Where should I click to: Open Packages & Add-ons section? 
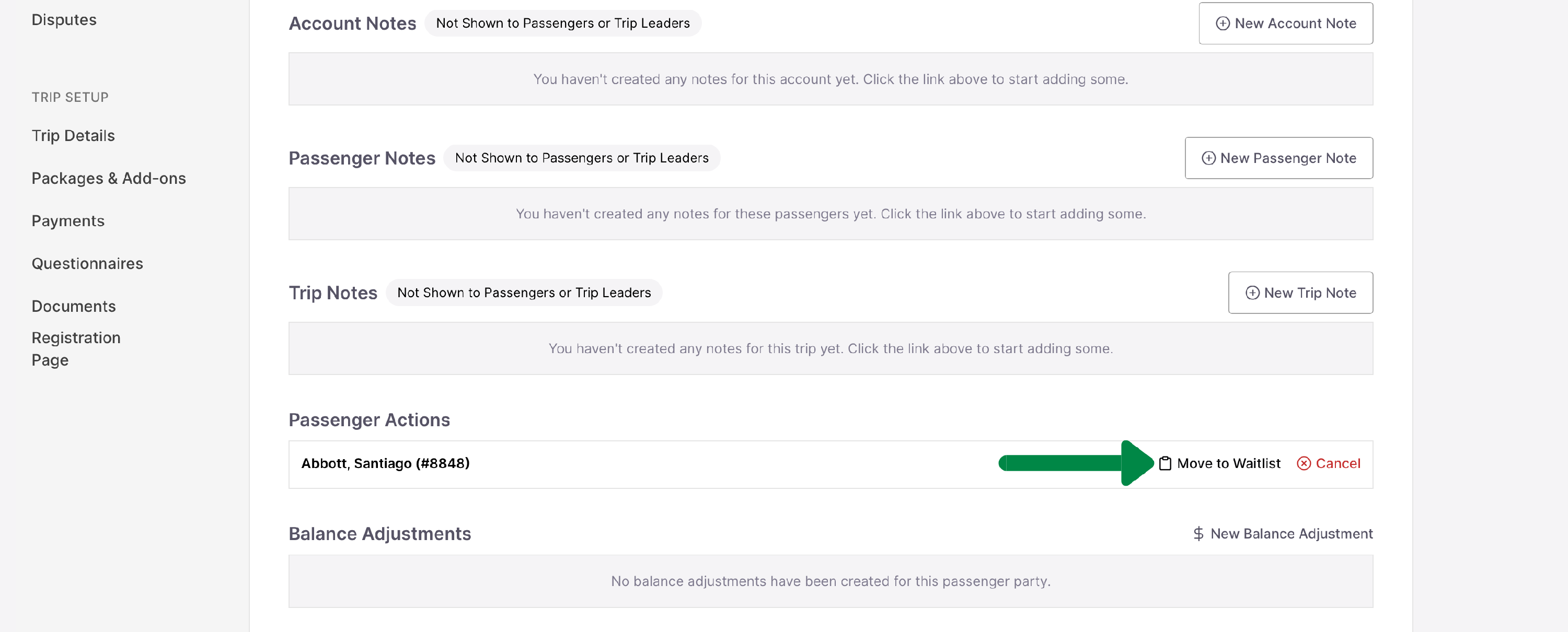click(108, 178)
